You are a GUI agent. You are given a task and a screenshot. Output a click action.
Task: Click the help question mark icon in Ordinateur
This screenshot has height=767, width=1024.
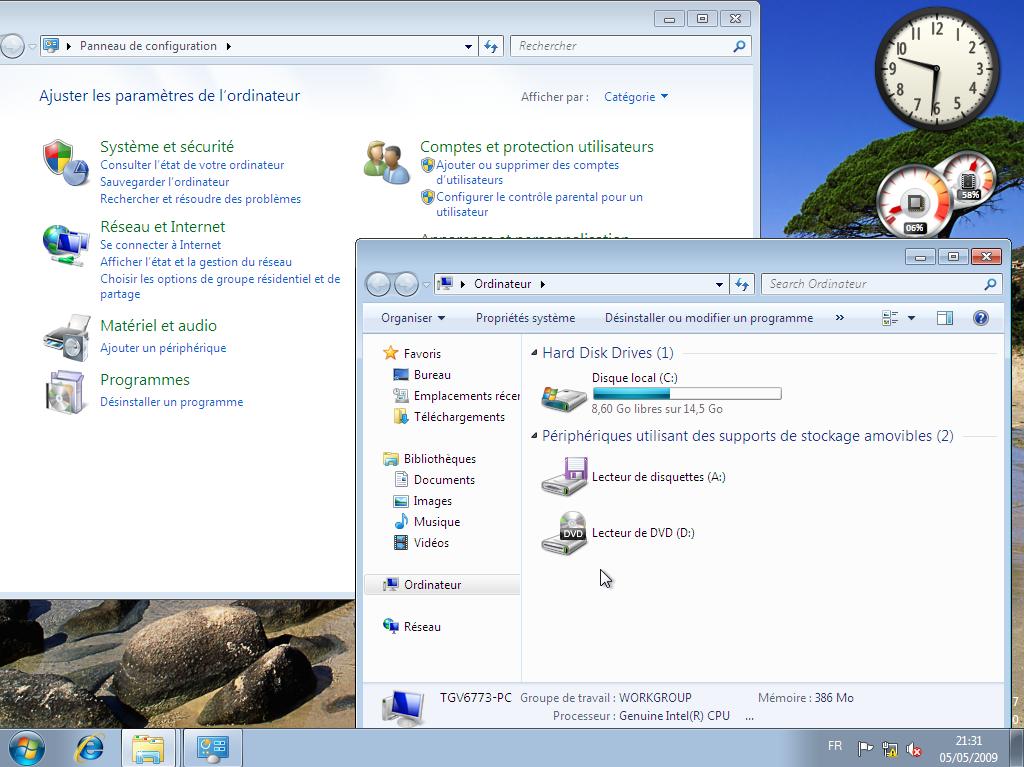[x=980, y=318]
